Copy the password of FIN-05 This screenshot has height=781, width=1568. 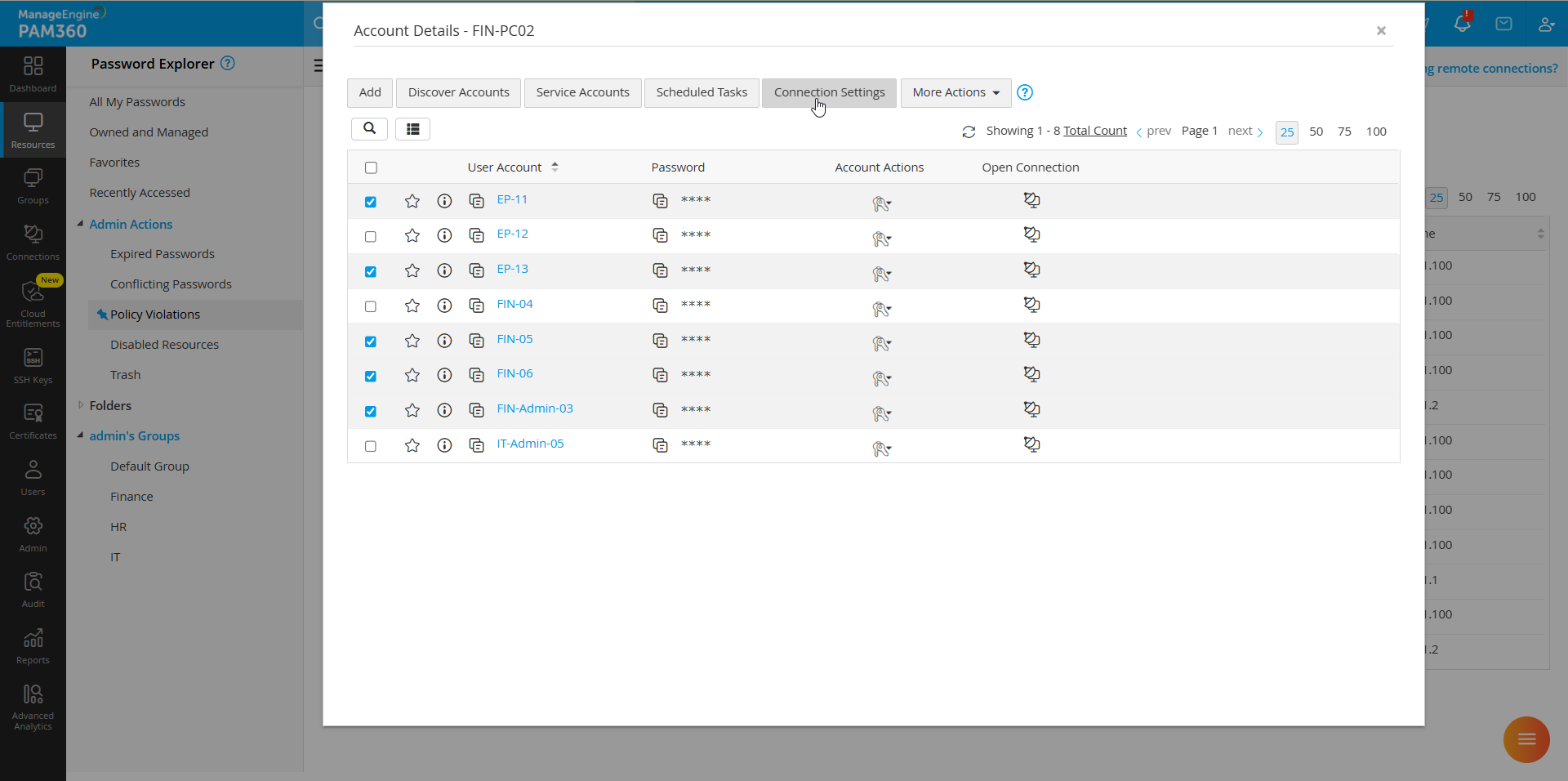(660, 341)
